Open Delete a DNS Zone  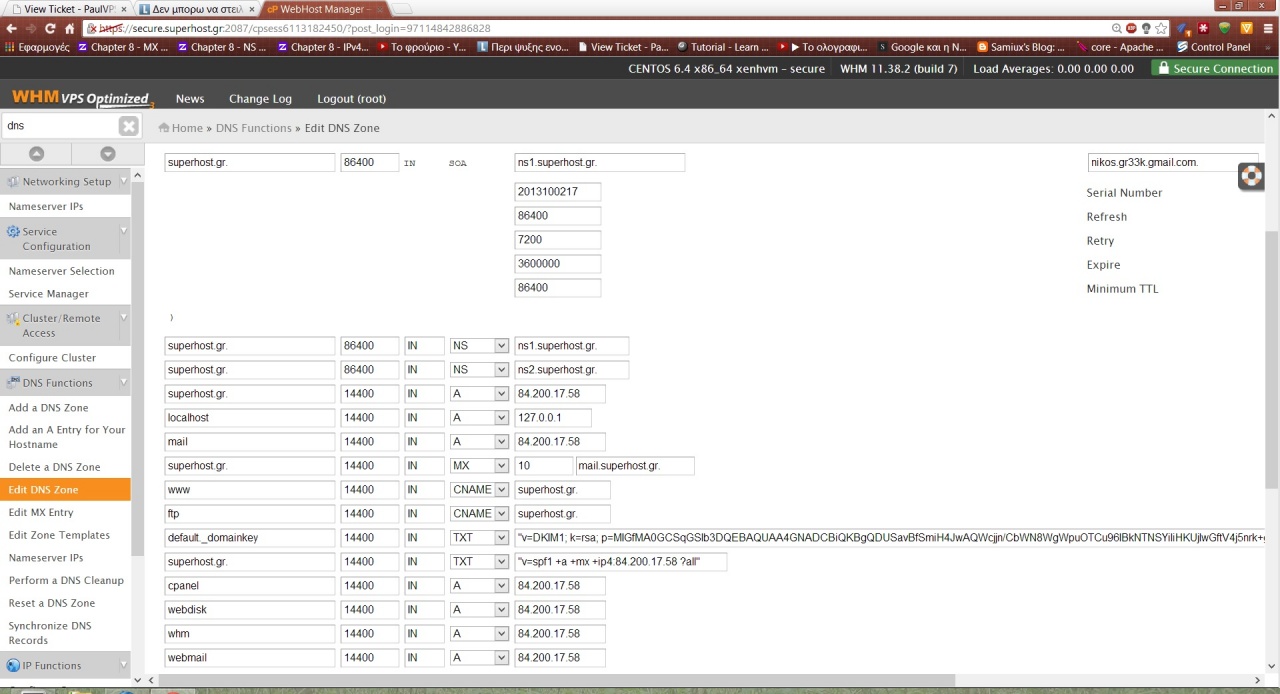(54, 467)
